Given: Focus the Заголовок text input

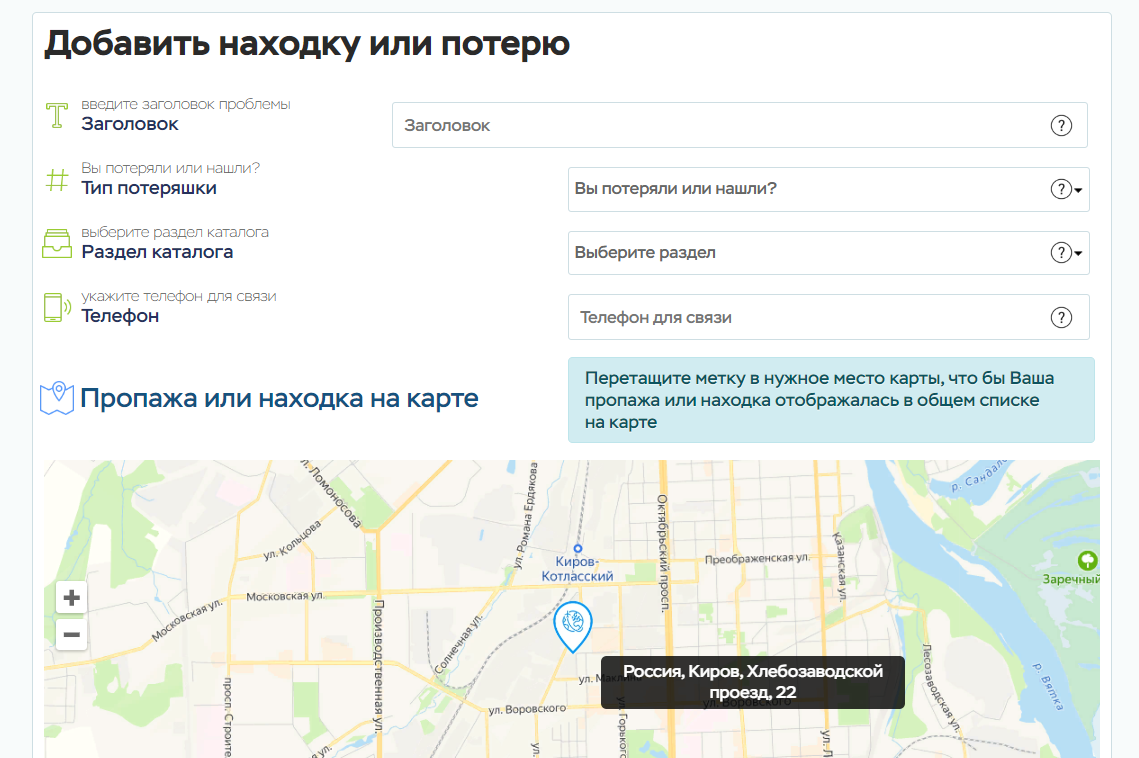Looking at the screenshot, I should pyautogui.click(x=720, y=126).
